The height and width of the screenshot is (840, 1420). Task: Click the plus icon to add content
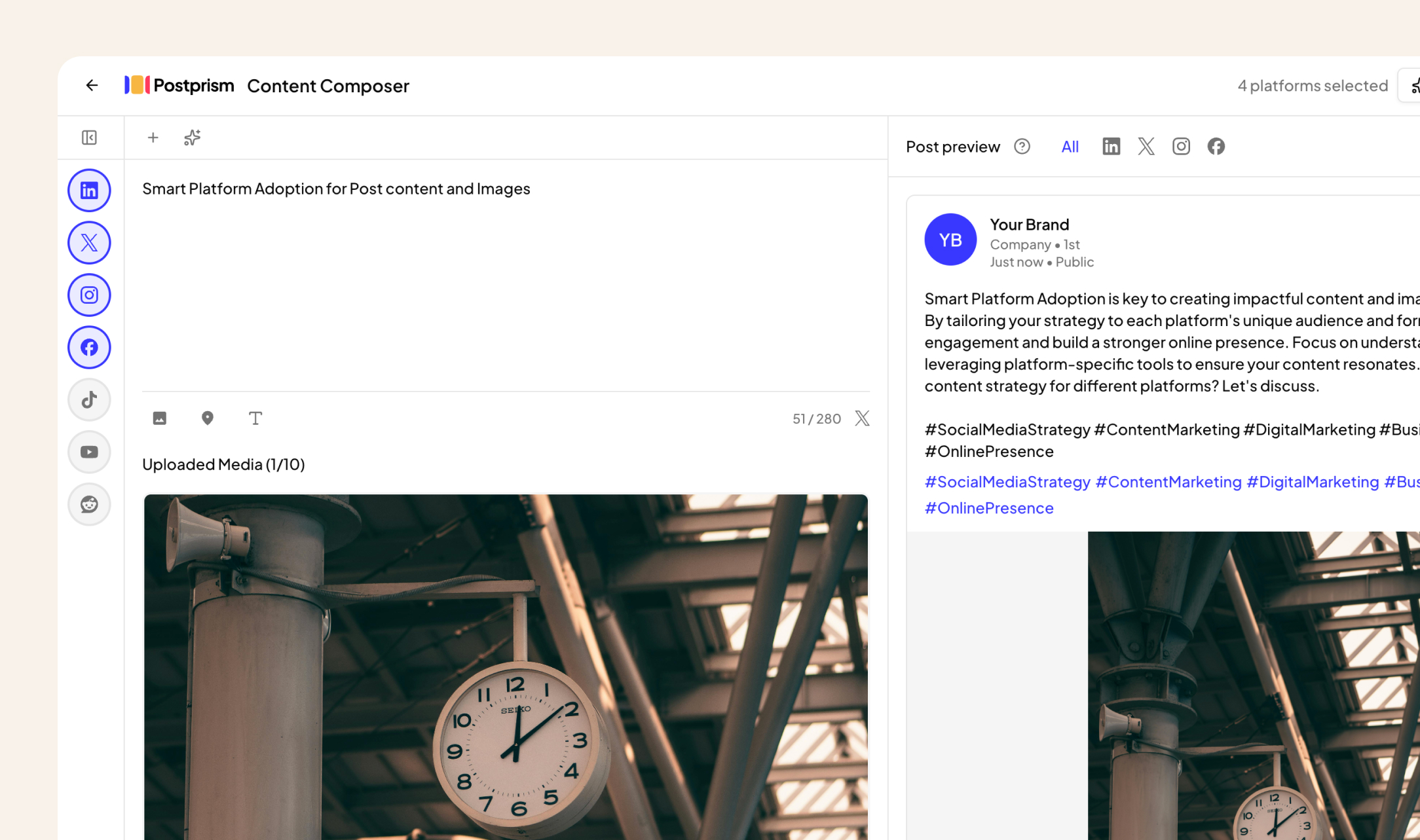(153, 137)
